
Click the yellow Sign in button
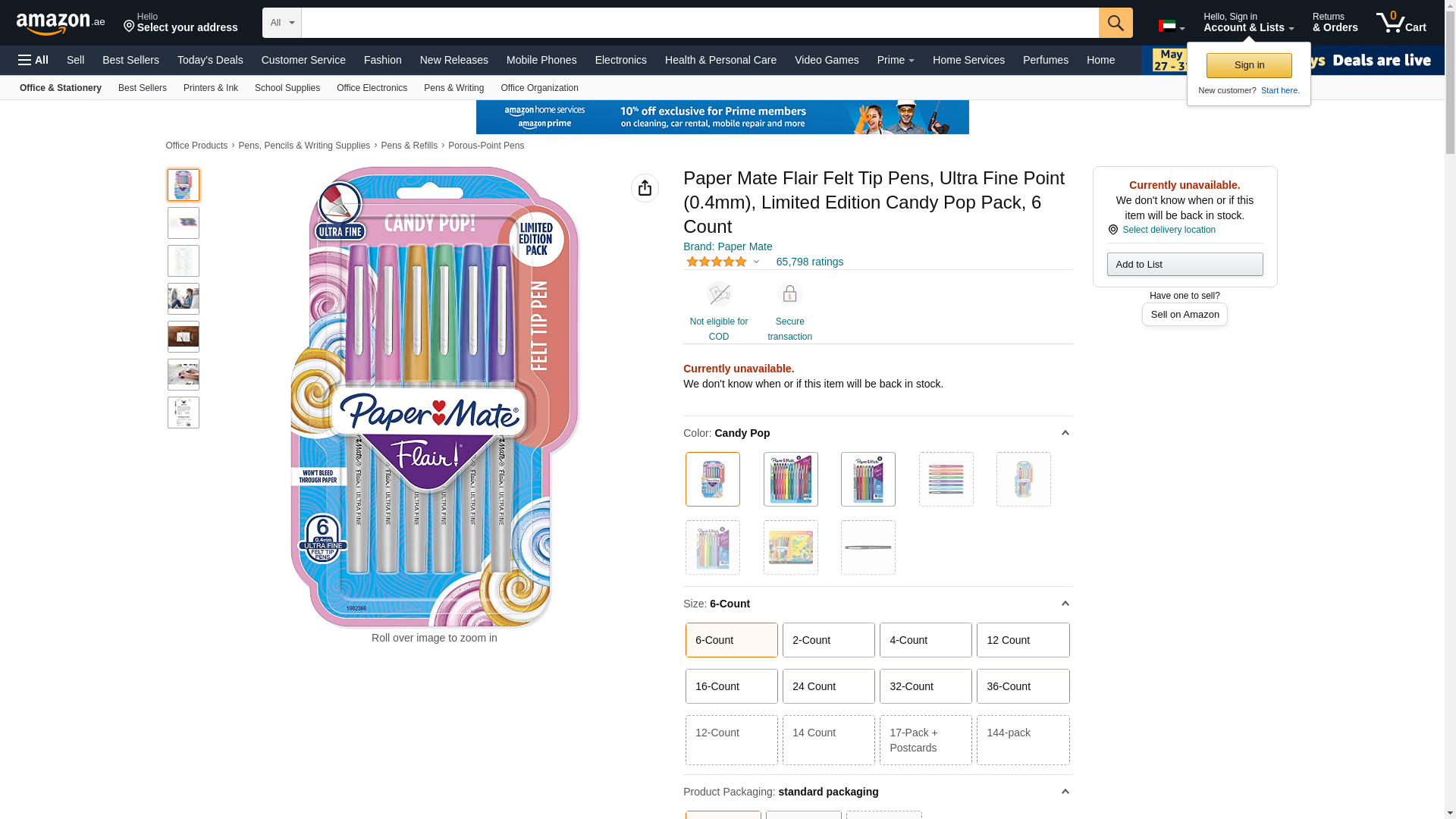[1249, 65]
